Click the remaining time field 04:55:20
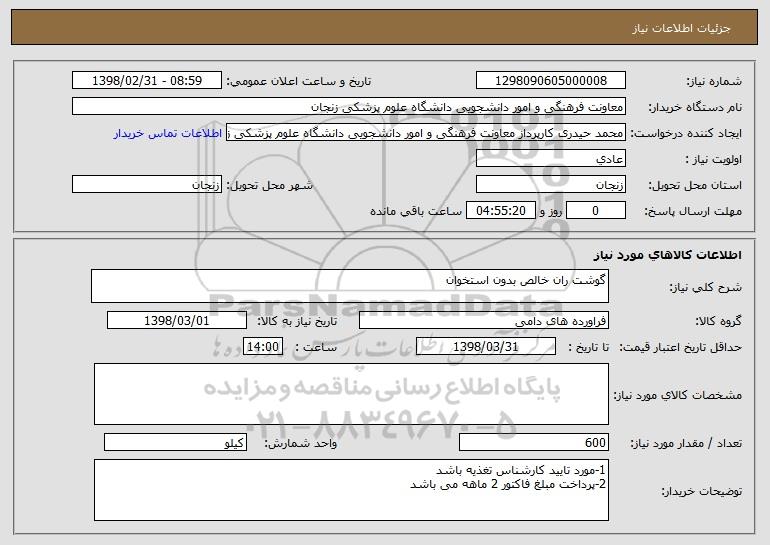770x545 pixels. (500, 211)
